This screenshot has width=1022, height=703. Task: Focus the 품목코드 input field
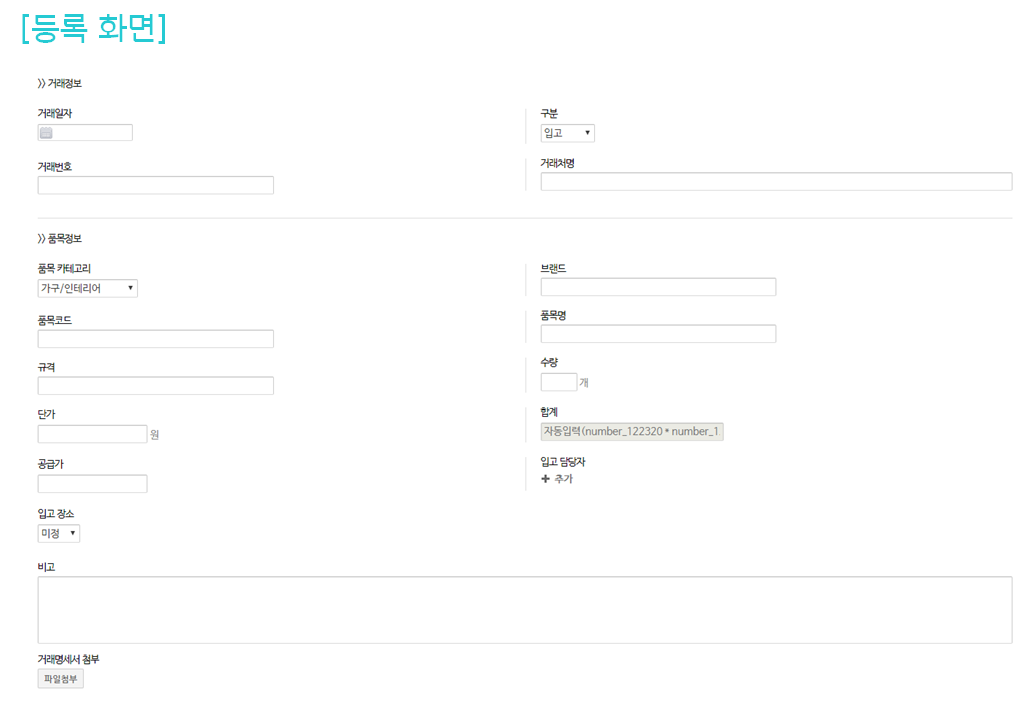[x=155, y=339]
